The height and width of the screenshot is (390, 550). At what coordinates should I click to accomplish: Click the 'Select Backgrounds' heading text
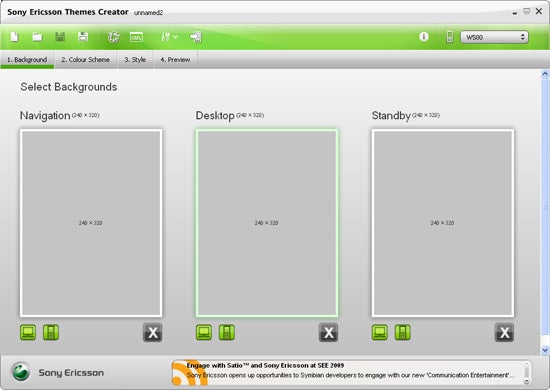coord(69,87)
